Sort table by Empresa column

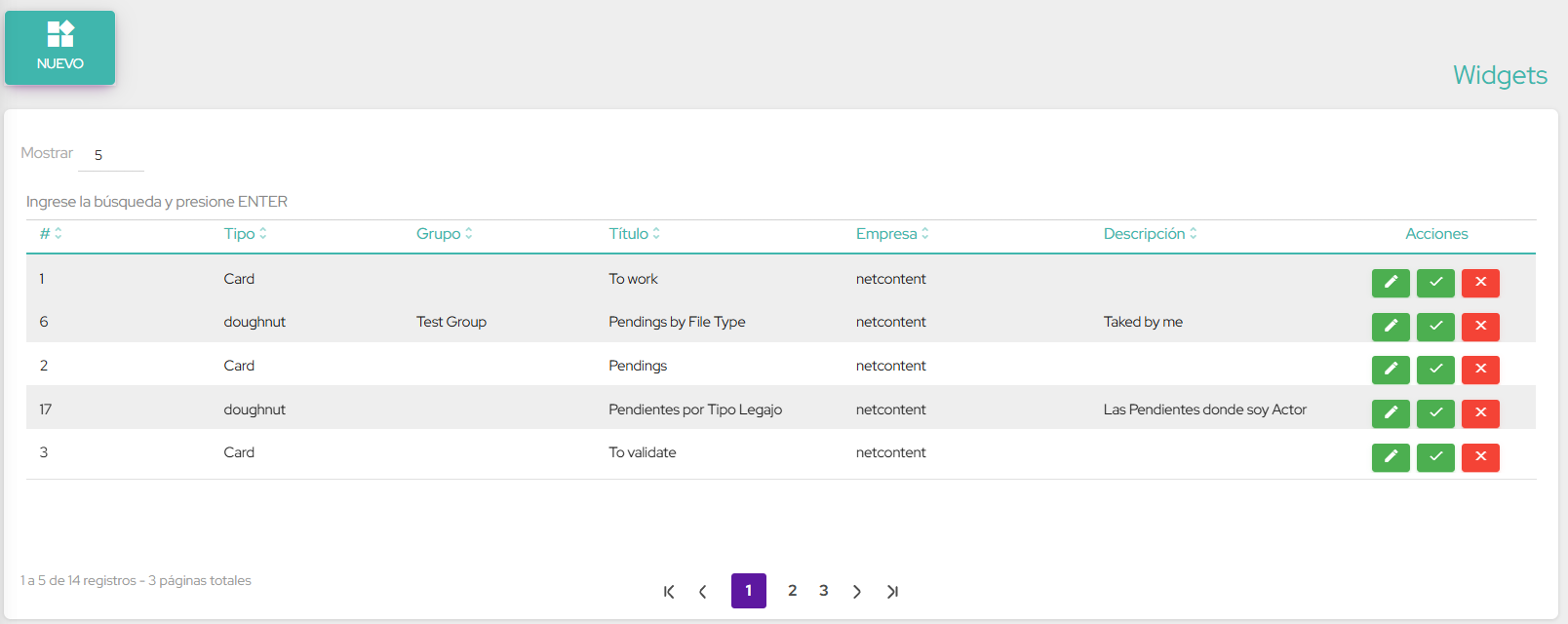pyautogui.click(x=891, y=234)
